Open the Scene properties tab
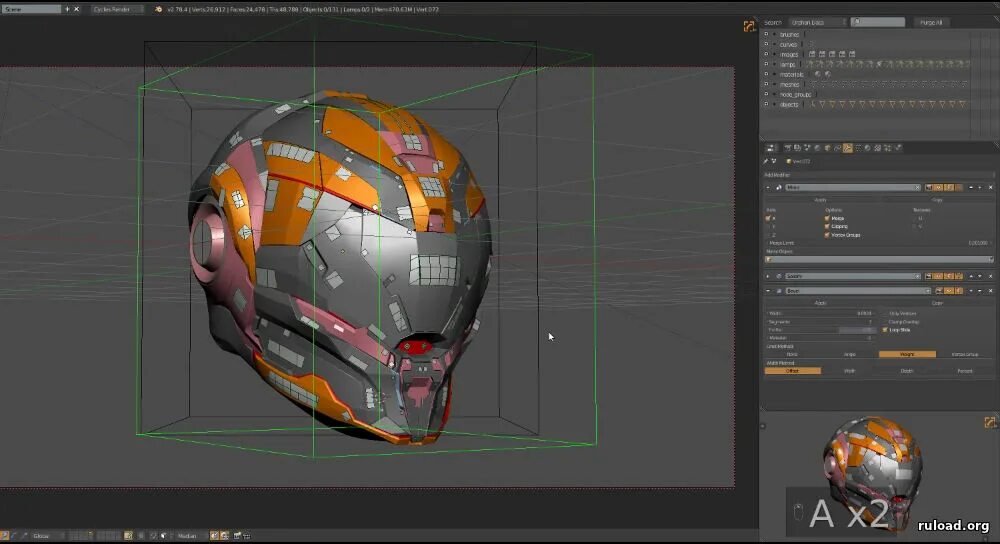The width and height of the screenshot is (1000, 544). click(x=807, y=148)
